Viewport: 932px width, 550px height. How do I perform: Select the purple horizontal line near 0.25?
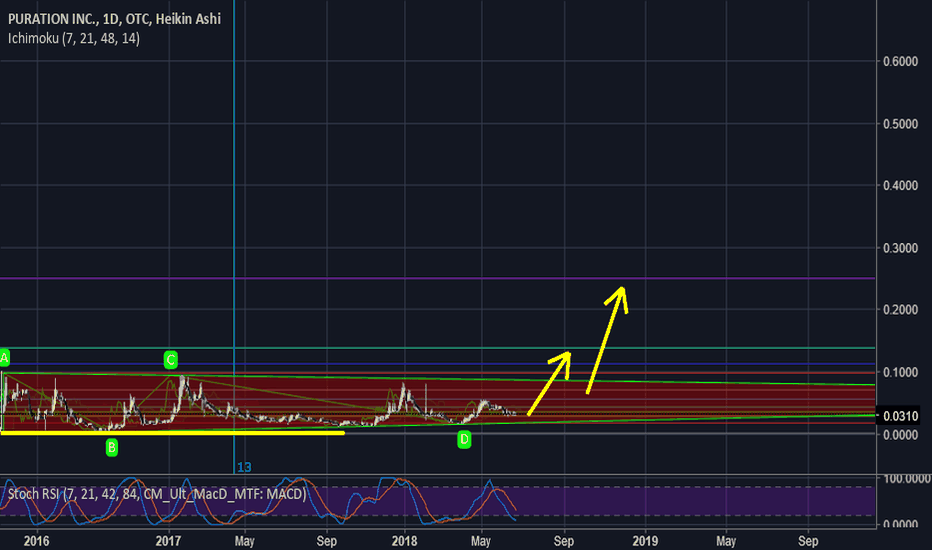[x=437, y=278]
